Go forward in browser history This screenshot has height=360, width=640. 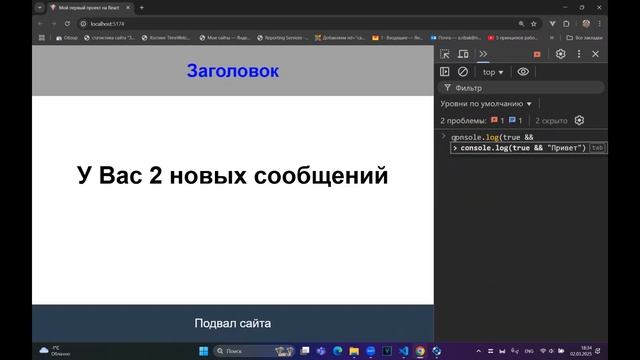[x=54, y=24]
